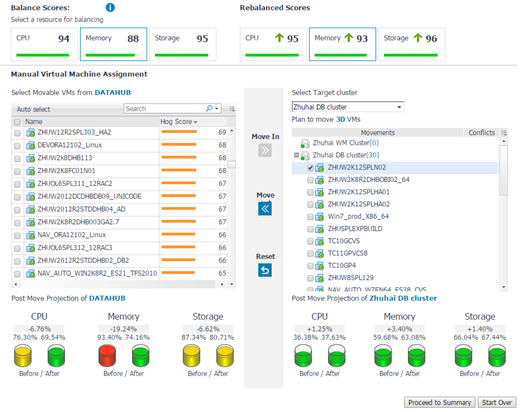Check the box for ZHUW2K8R2DHB003GA2.7
This screenshot has width=520, height=412.
coord(17,223)
